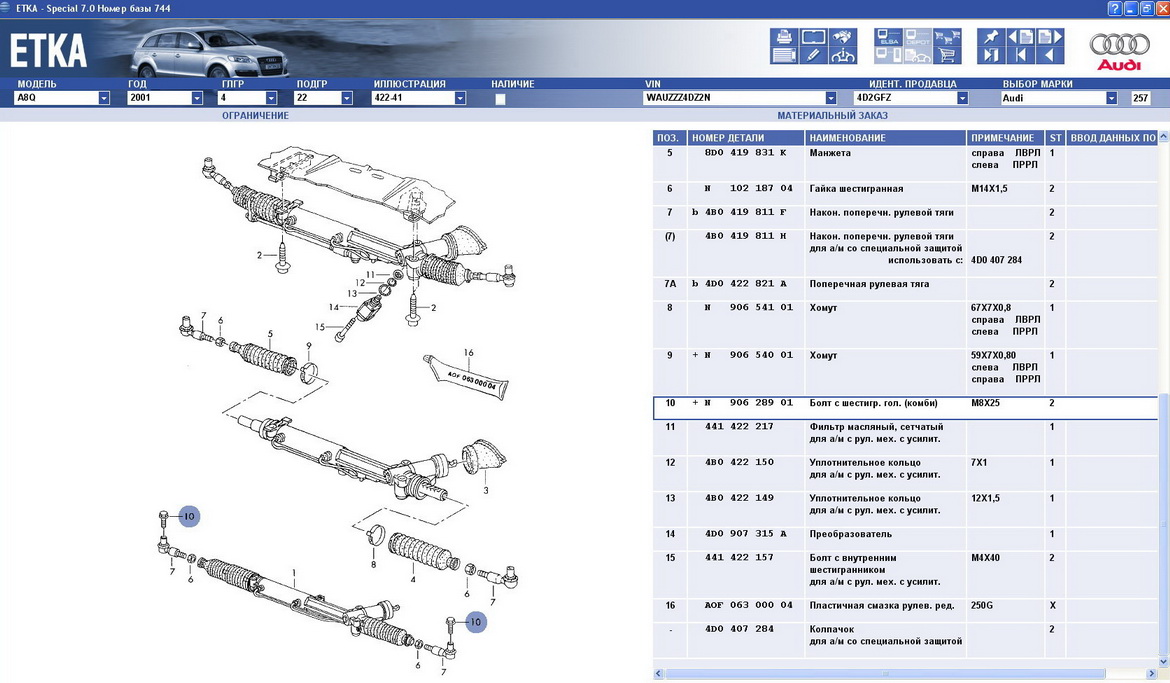
Task: Expand the МОДЕЛЬ dropdown showing A8Q
Action: (104, 98)
